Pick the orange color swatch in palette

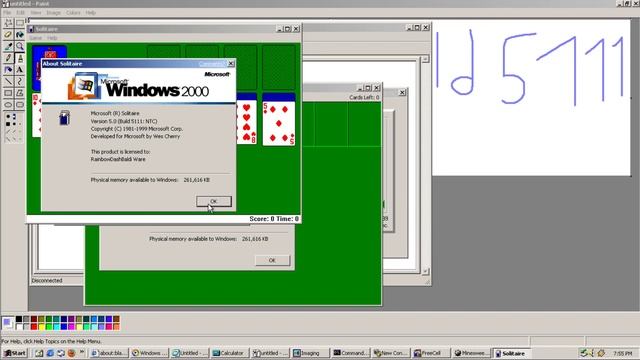[x=116, y=327]
